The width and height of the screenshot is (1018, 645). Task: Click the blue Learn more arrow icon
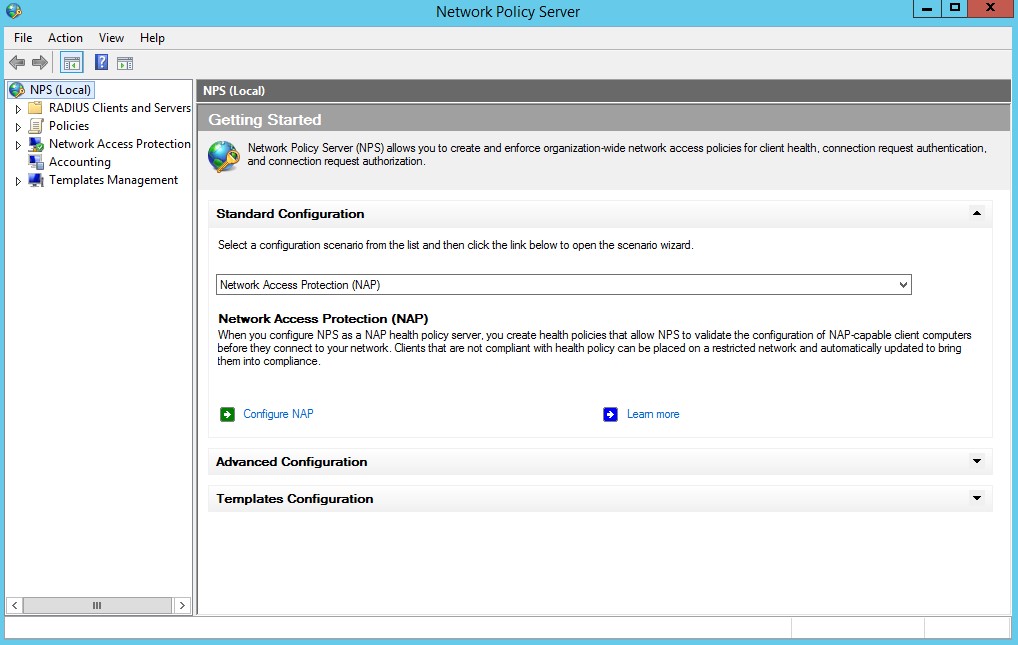coord(610,414)
